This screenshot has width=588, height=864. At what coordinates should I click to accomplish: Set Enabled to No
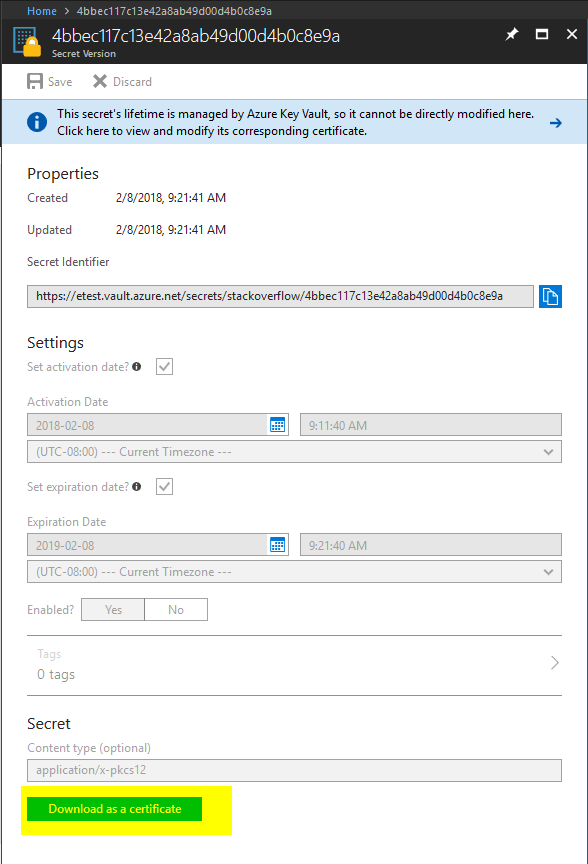175,609
